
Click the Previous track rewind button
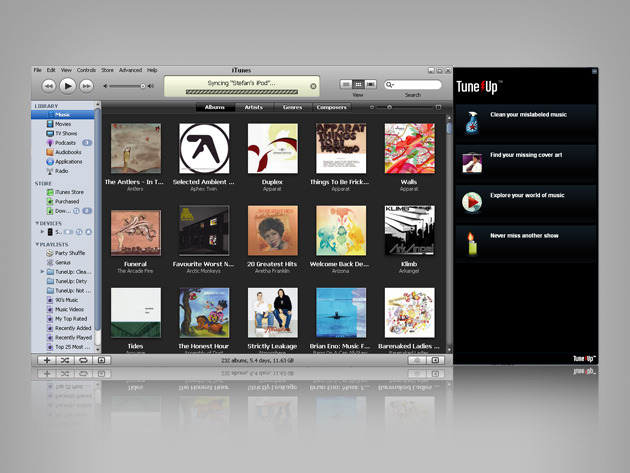46,86
